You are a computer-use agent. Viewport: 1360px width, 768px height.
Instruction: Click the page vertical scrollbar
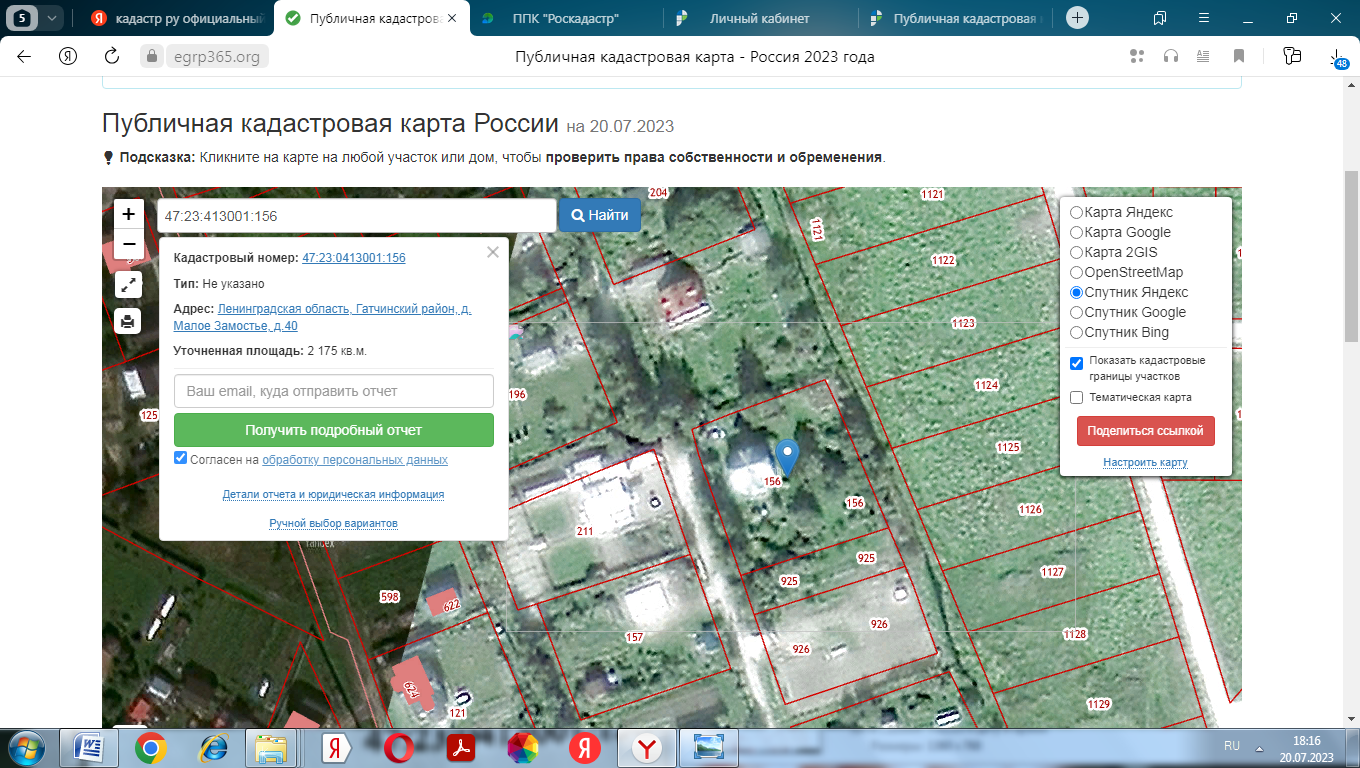(x=1351, y=255)
